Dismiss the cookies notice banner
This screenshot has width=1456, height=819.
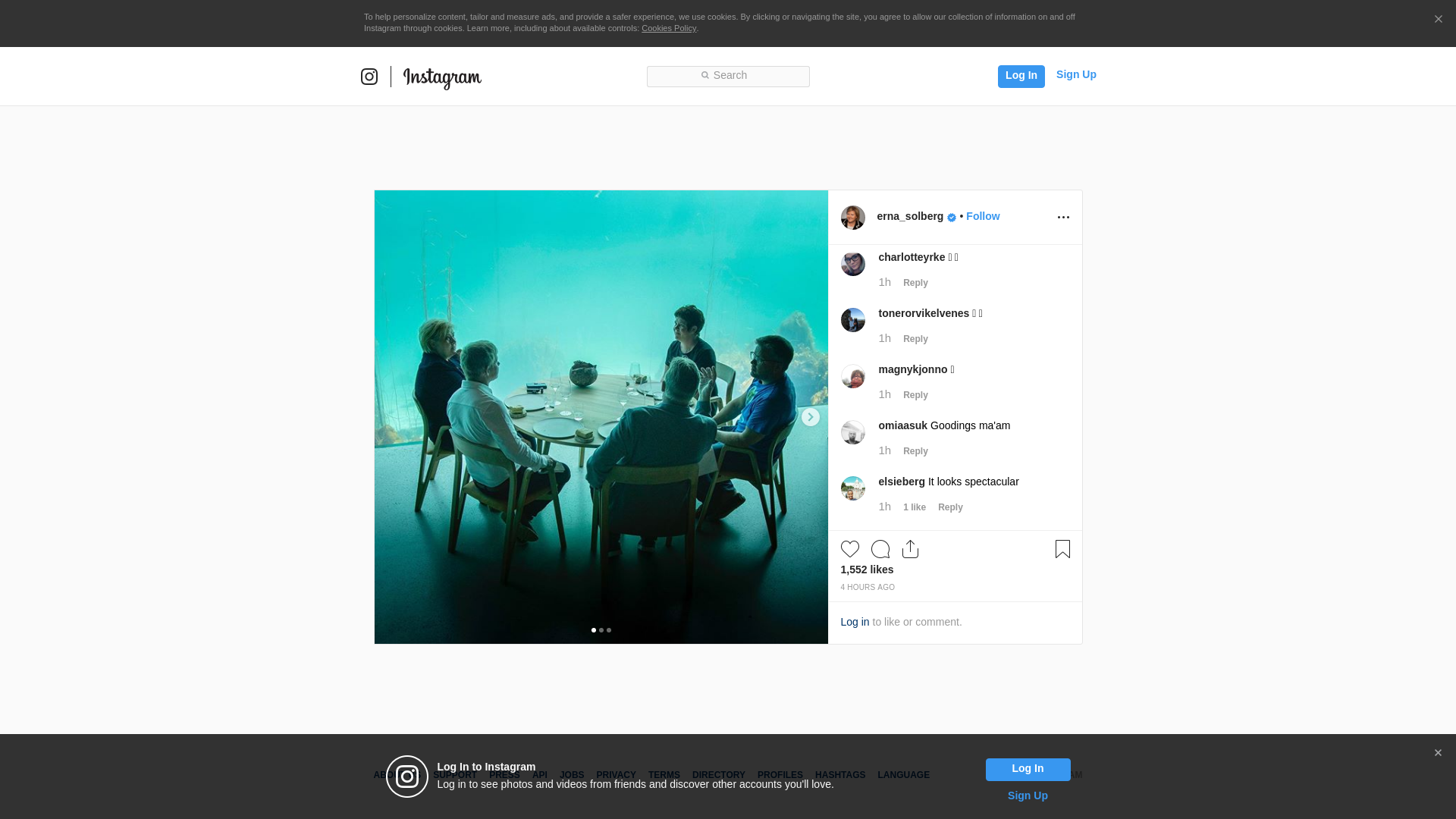(x=1438, y=20)
